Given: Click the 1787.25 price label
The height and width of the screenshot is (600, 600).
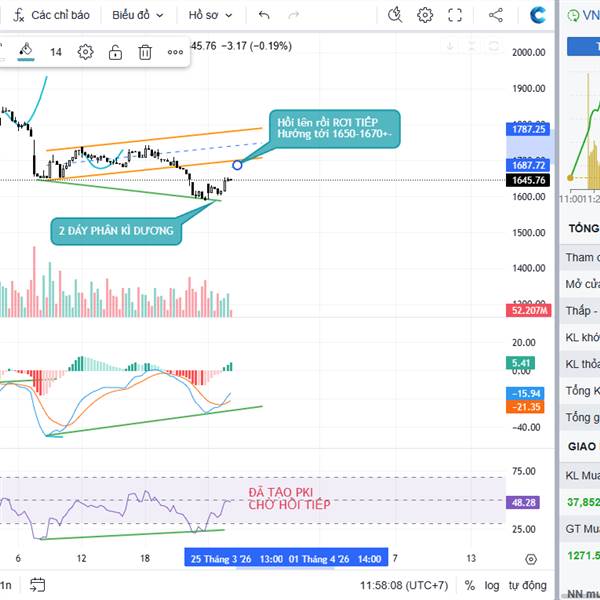Looking at the screenshot, I should [x=528, y=129].
